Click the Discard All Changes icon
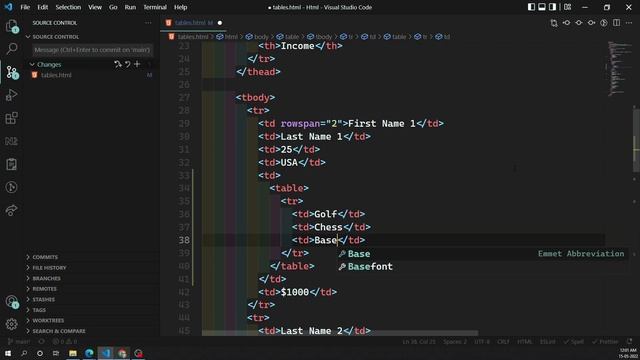Image resolution: width=640 pixels, height=360 pixels. 127,64
